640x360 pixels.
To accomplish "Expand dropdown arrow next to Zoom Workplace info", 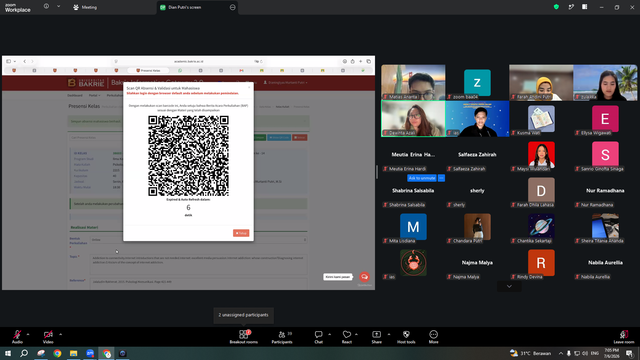I will pyautogui.click(x=58, y=7).
